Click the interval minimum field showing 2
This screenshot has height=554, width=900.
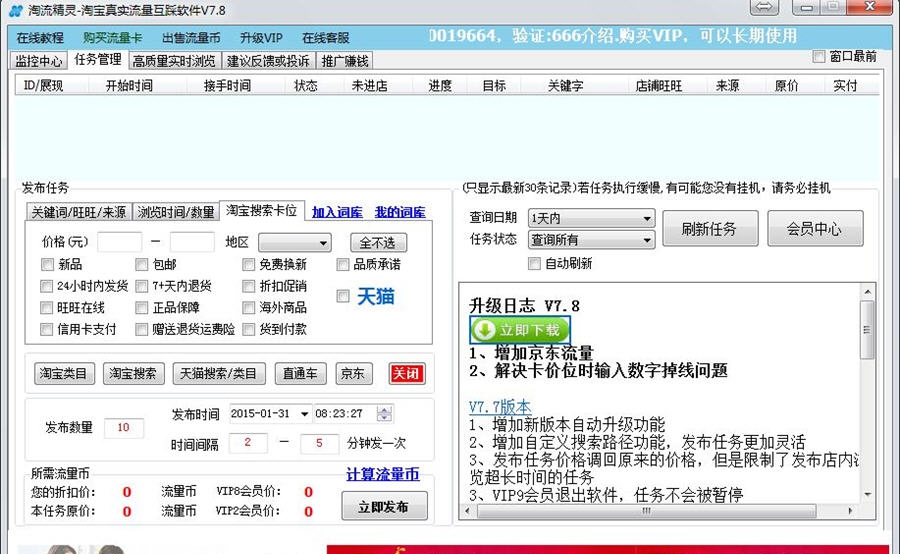(x=248, y=443)
